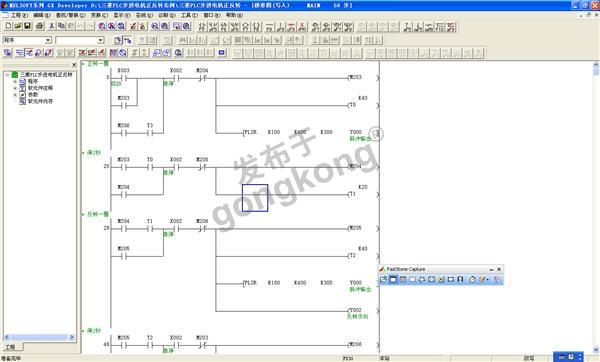Open the 帮助 menu
Screen dimensions: 600x362
click(x=234, y=15)
